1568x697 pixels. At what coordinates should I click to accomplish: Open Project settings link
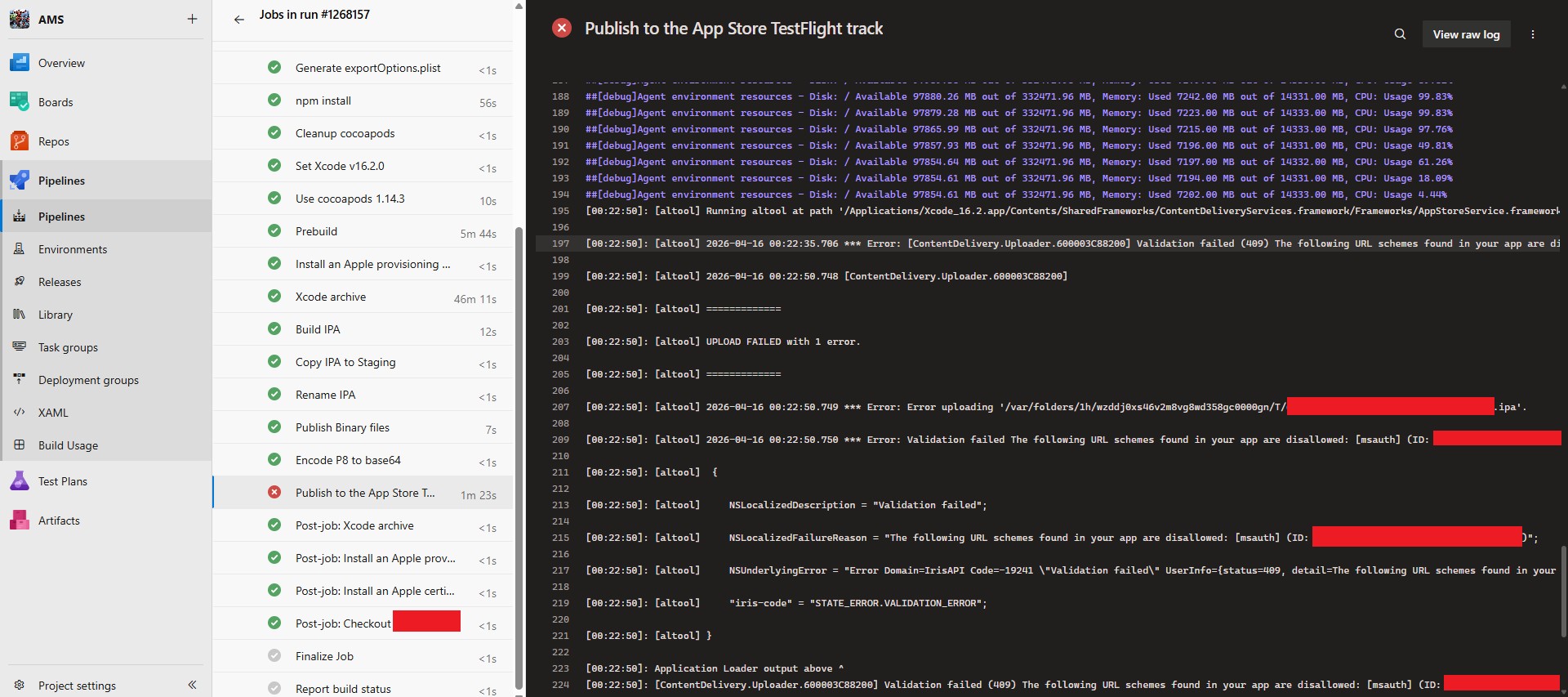tap(77, 686)
